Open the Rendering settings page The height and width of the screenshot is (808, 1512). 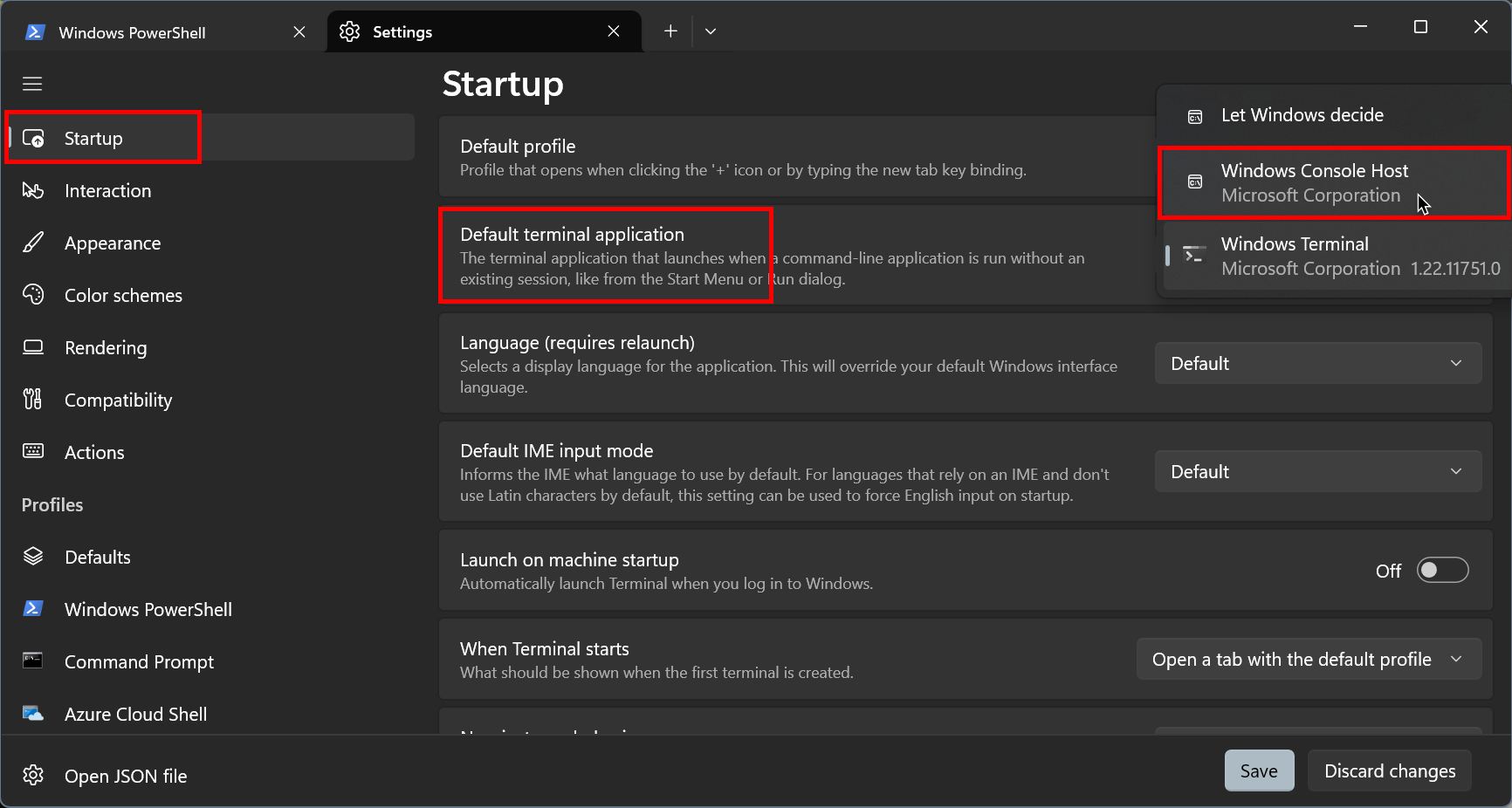coord(210,347)
